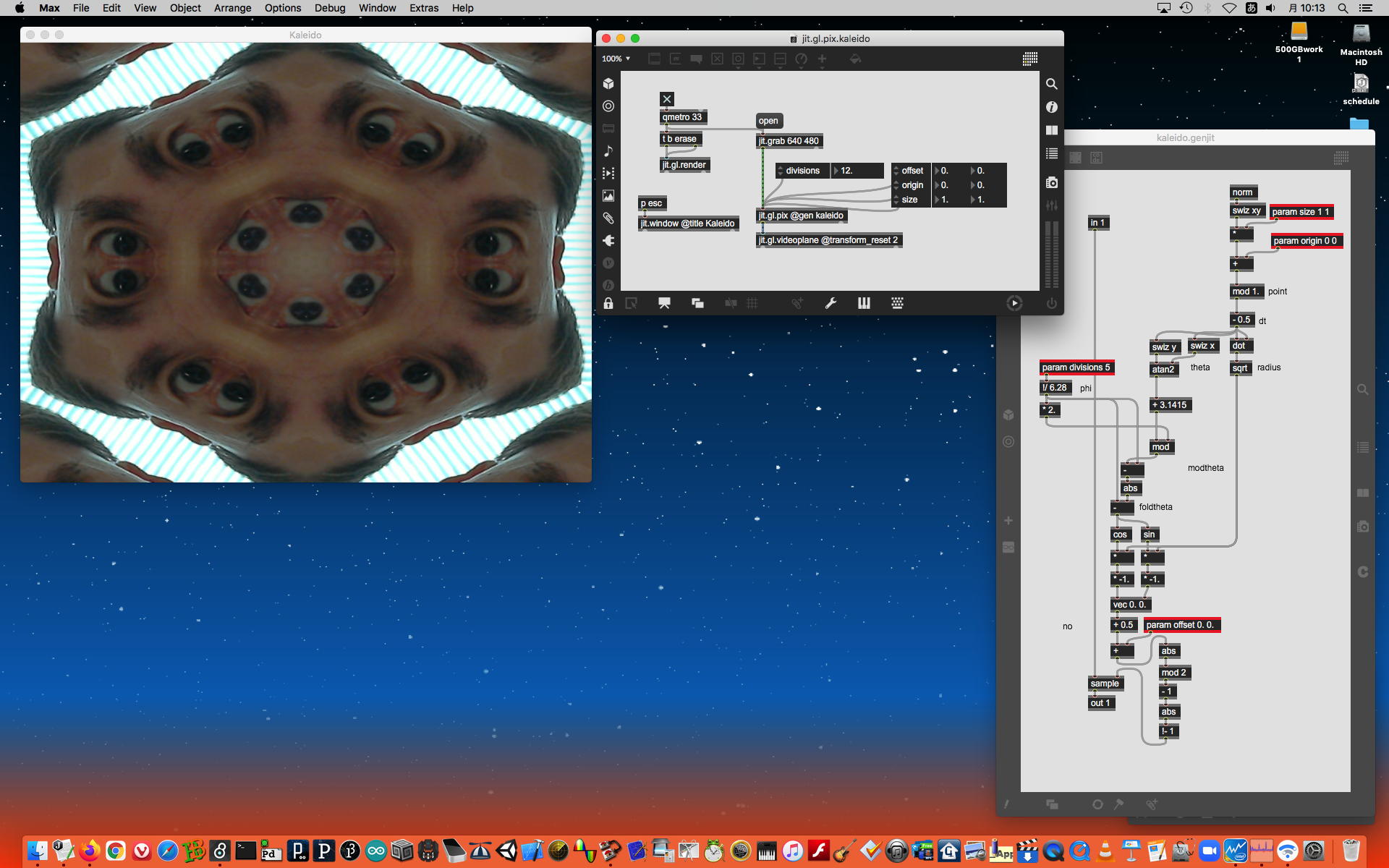
Task: Click the open message box
Action: (768, 121)
